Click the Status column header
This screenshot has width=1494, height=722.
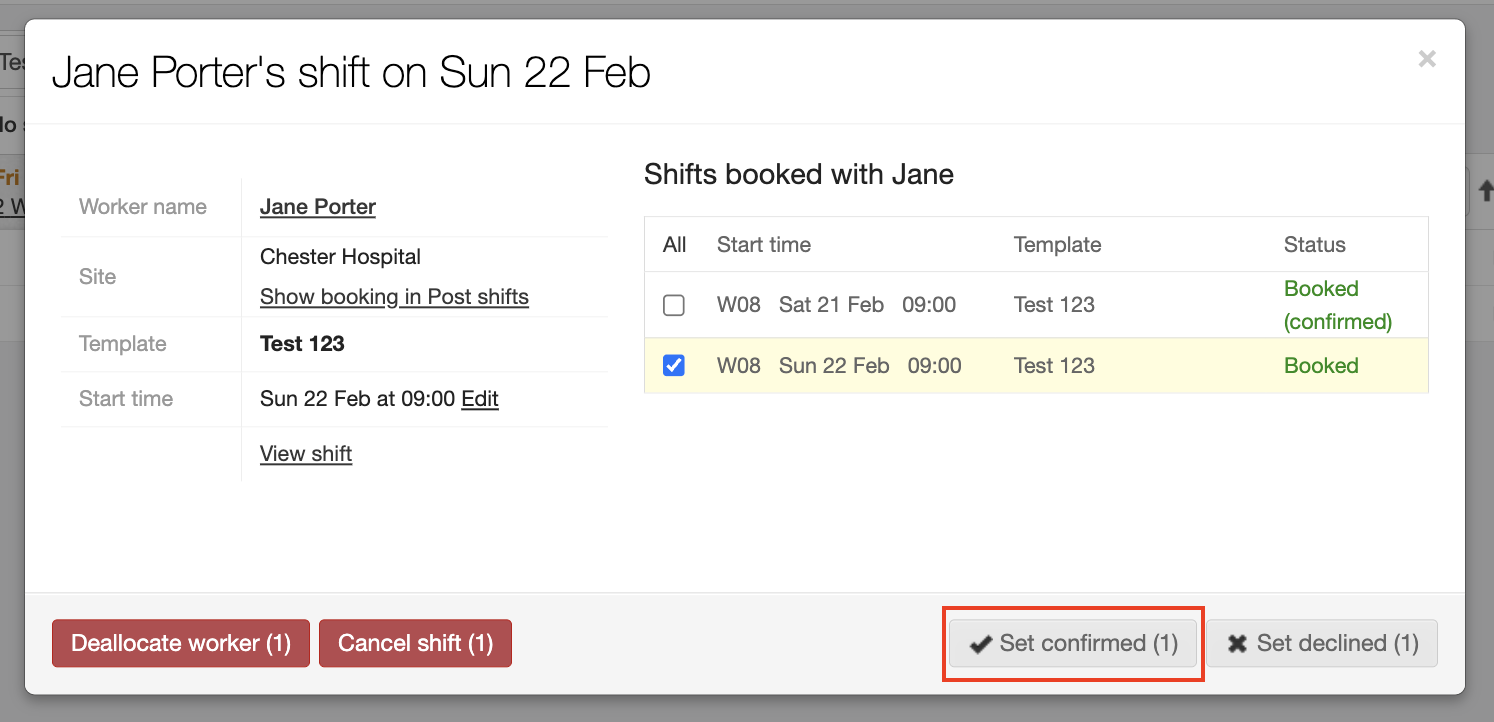[x=1314, y=244]
